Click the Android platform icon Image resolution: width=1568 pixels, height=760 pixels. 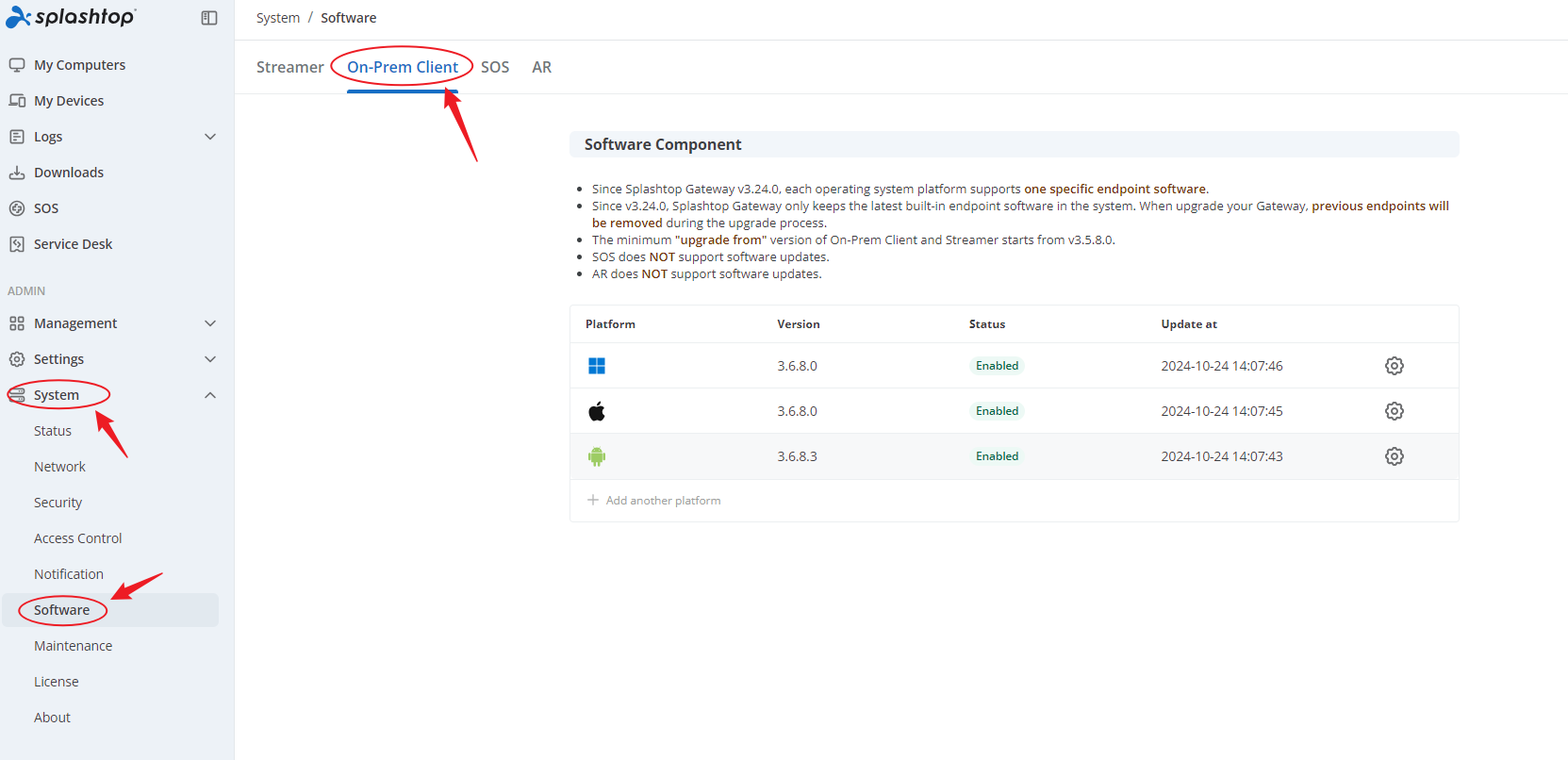(597, 456)
